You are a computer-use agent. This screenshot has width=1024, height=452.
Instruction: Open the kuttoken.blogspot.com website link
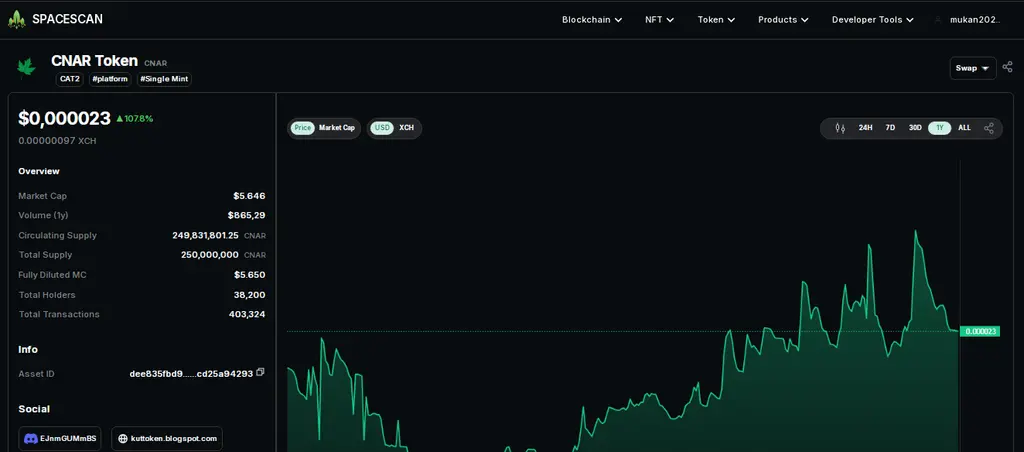point(167,439)
